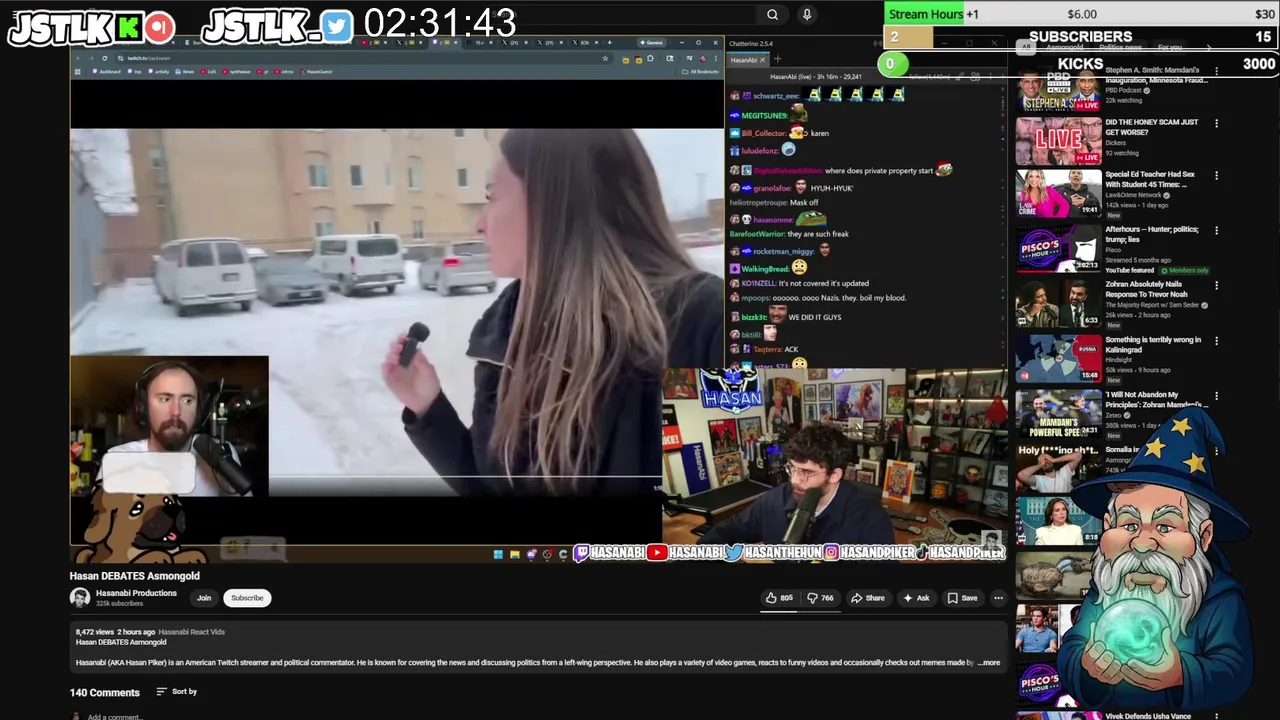
Task: Open Hasanabi Productions channel name link
Action: (x=136, y=593)
